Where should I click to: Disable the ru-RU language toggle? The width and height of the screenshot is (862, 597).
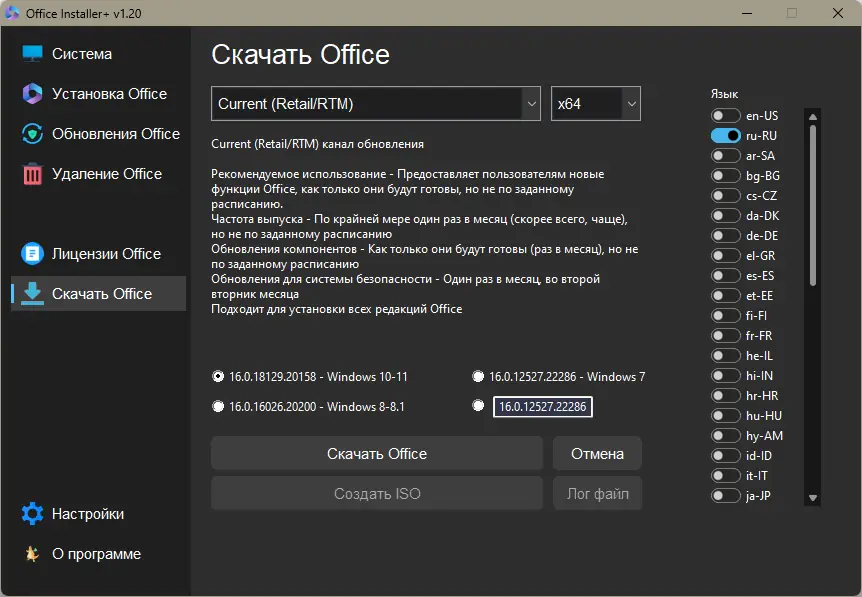[726, 136]
